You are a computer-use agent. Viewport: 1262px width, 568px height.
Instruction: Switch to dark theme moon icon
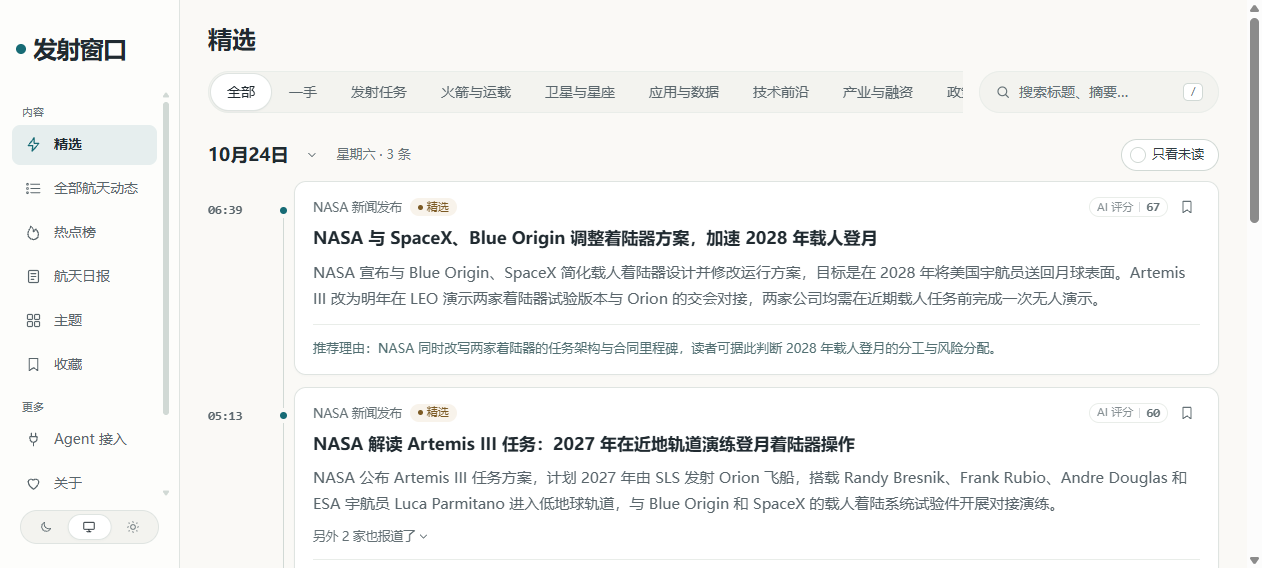[46, 527]
